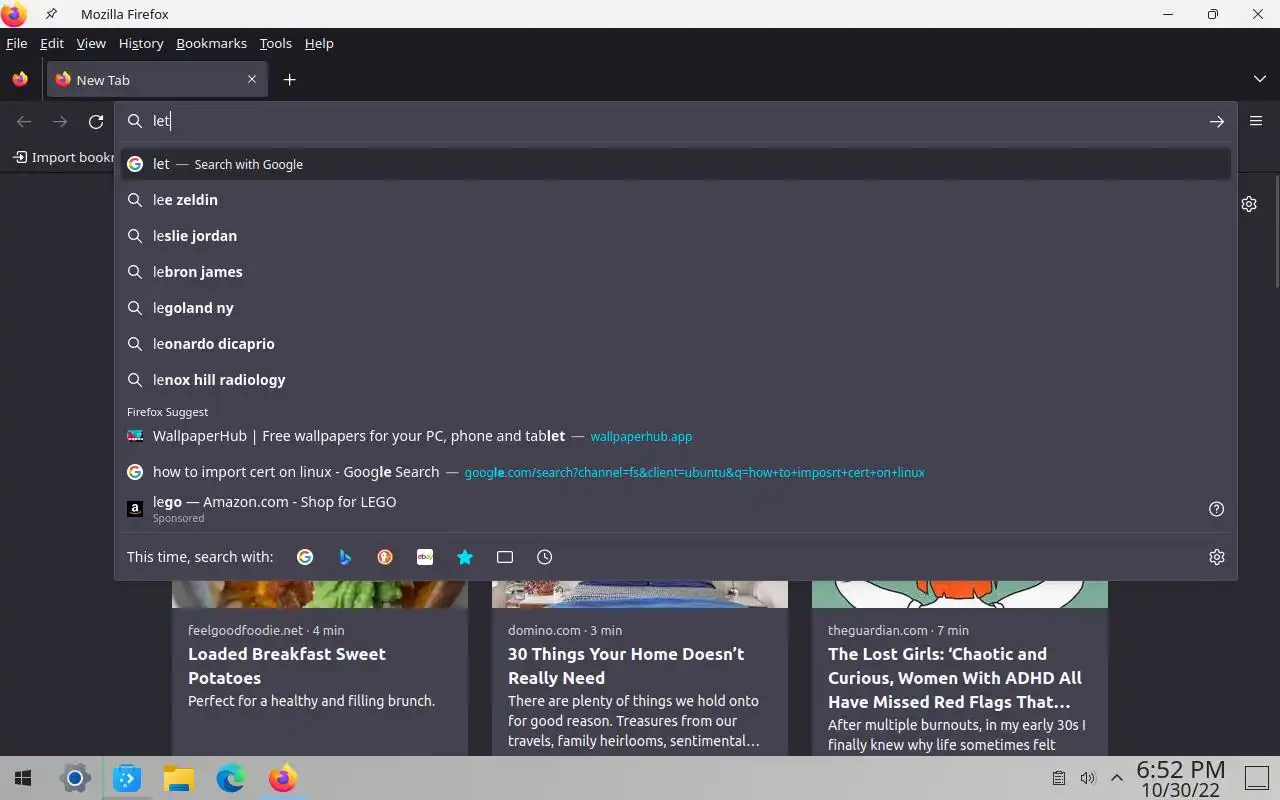Open the list all tabs dropdown
This screenshot has width=1280, height=800.
[x=1259, y=79]
